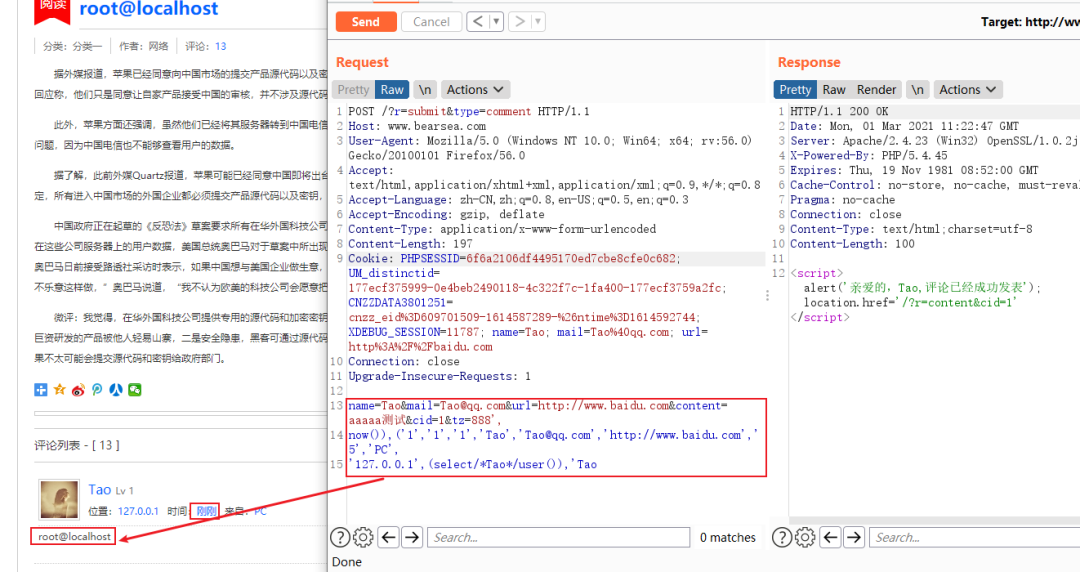Click the Content-Length: 197 request header
The image size is (1080, 572).
pyautogui.click(x=410, y=244)
